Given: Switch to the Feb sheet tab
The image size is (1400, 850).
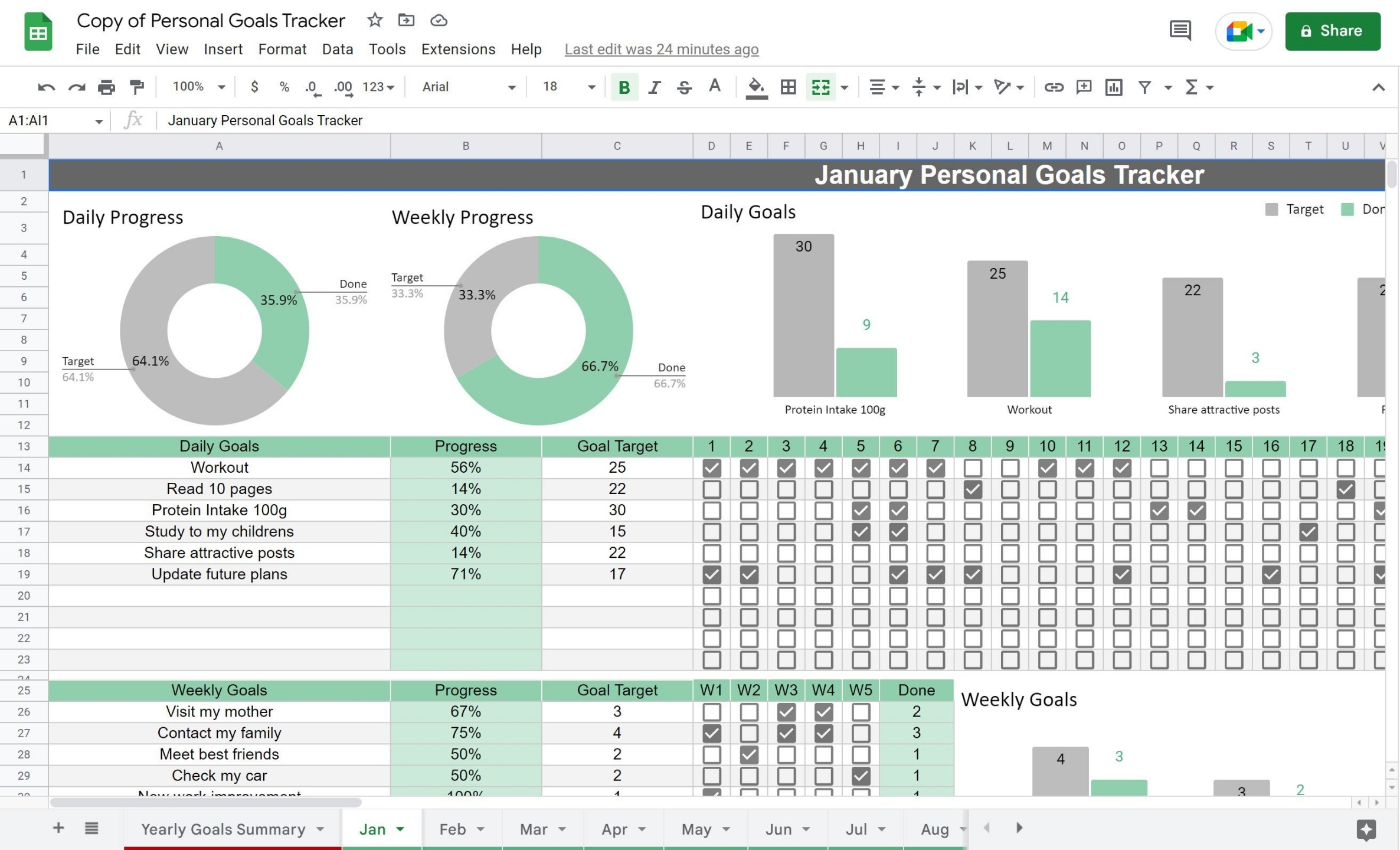Looking at the screenshot, I should [454, 829].
